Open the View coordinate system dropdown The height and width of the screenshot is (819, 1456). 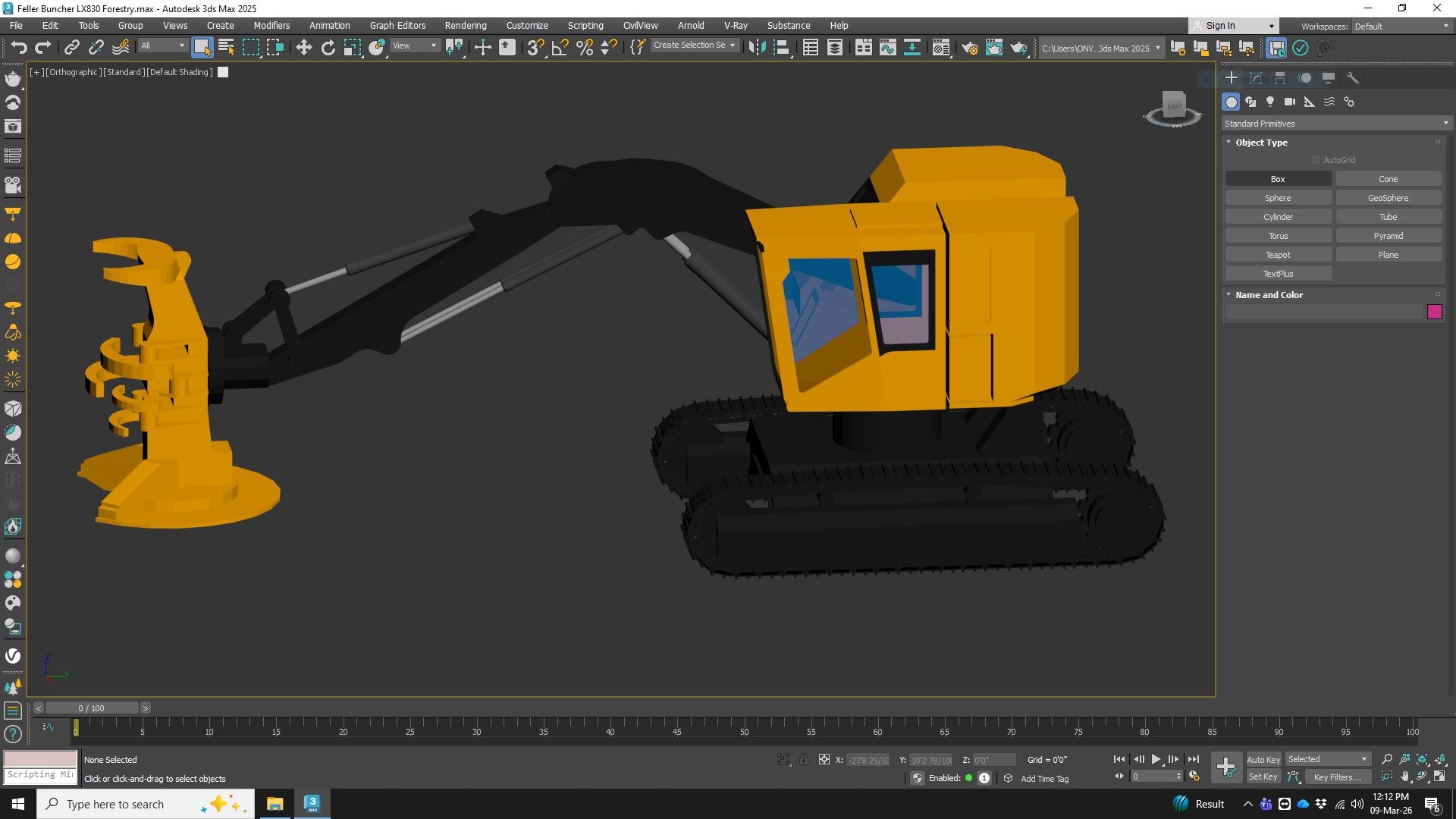414,45
